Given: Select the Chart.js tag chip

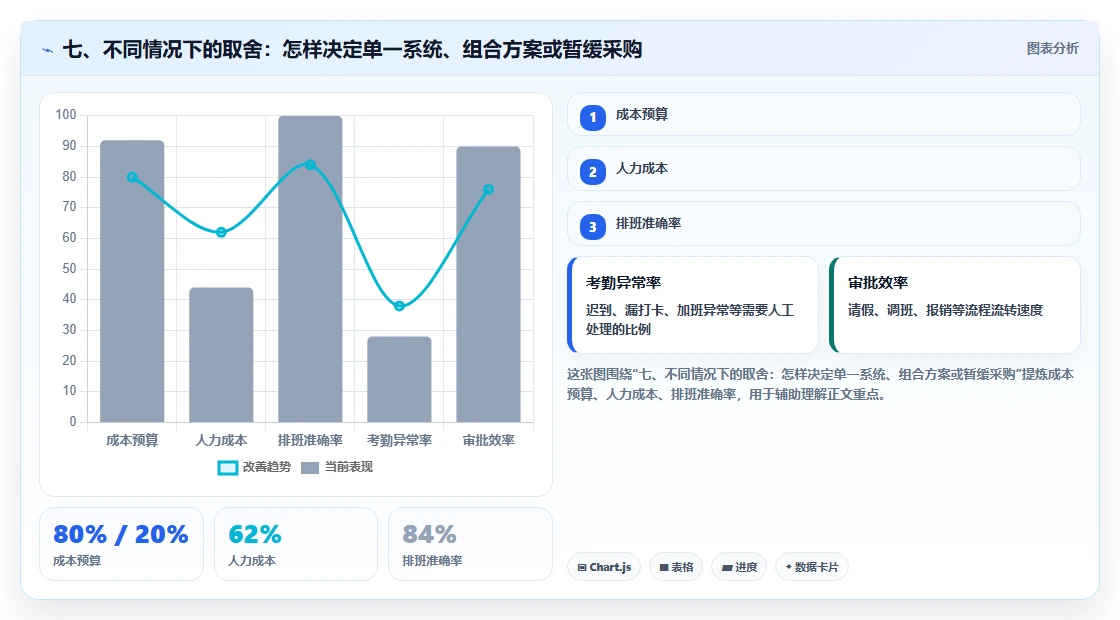Looking at the screenshot, I should point(604,566).
